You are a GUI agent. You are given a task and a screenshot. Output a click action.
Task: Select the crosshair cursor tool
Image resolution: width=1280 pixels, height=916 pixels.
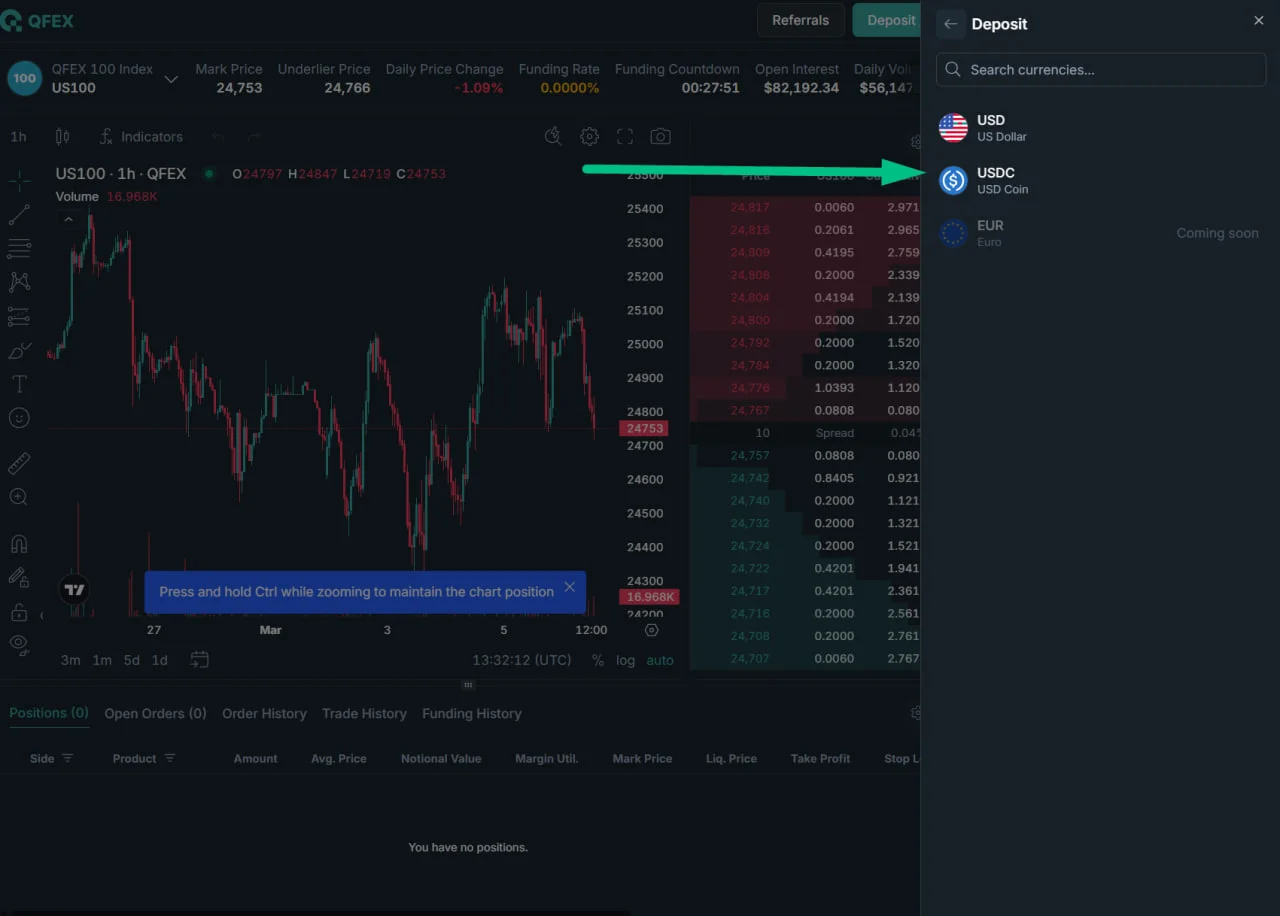[19, 181]
